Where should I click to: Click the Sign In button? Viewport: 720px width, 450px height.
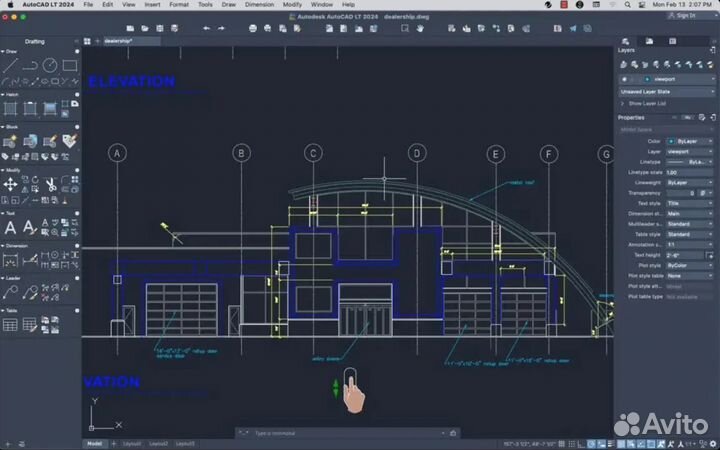point(682,16)
